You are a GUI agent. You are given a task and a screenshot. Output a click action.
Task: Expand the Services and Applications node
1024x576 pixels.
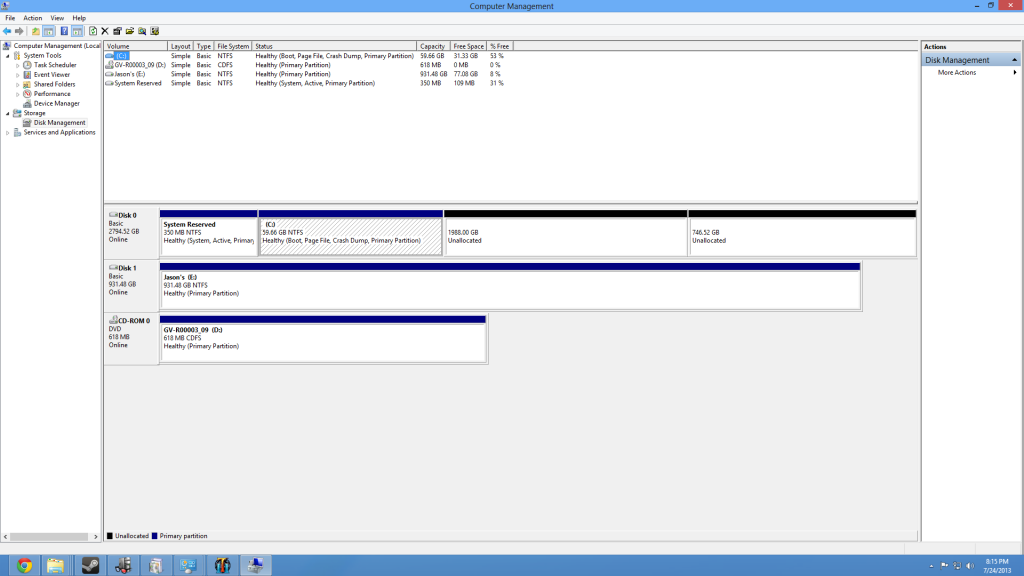tap(8, 132)
